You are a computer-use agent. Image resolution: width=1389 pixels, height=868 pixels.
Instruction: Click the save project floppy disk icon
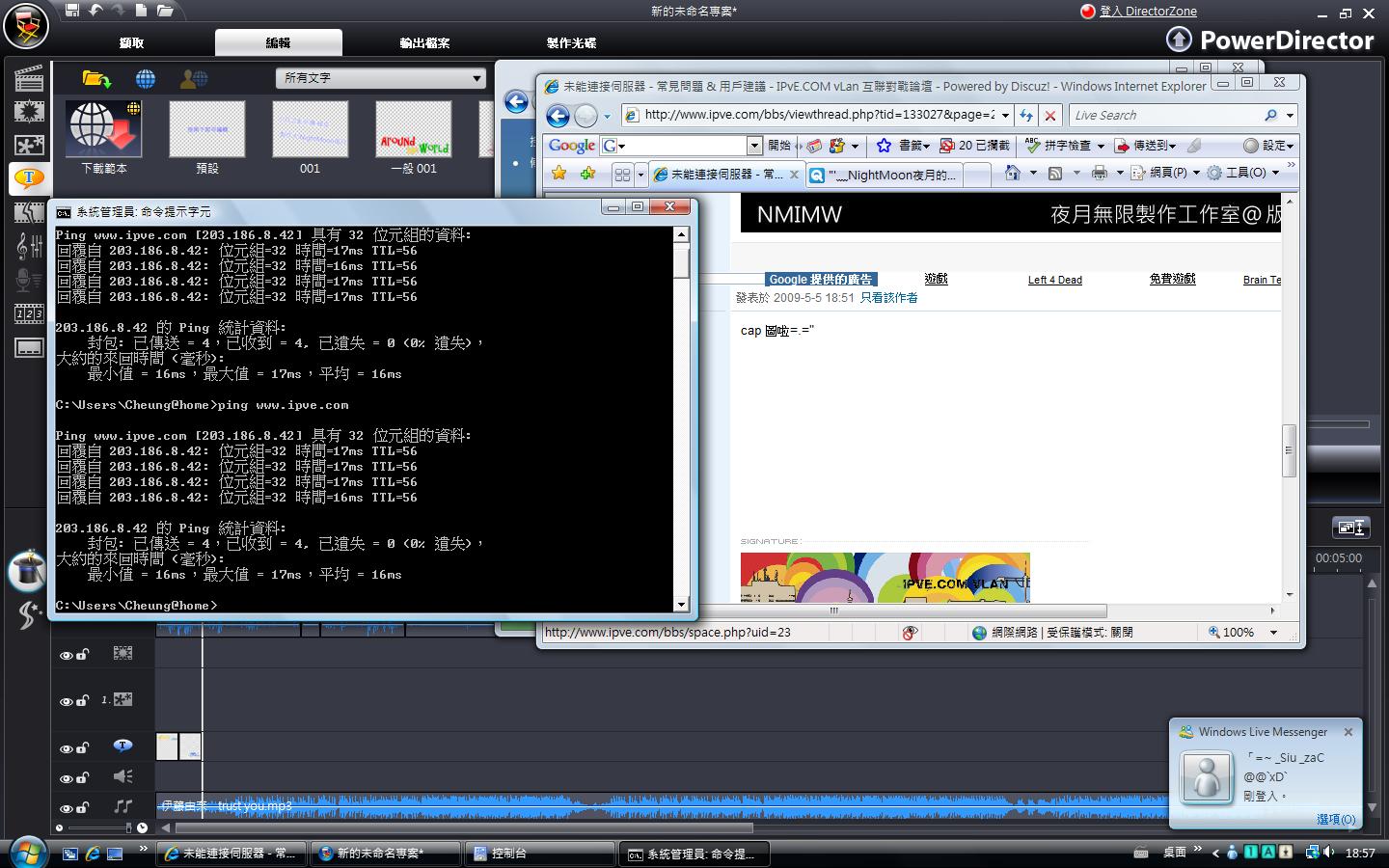[72, 11]
